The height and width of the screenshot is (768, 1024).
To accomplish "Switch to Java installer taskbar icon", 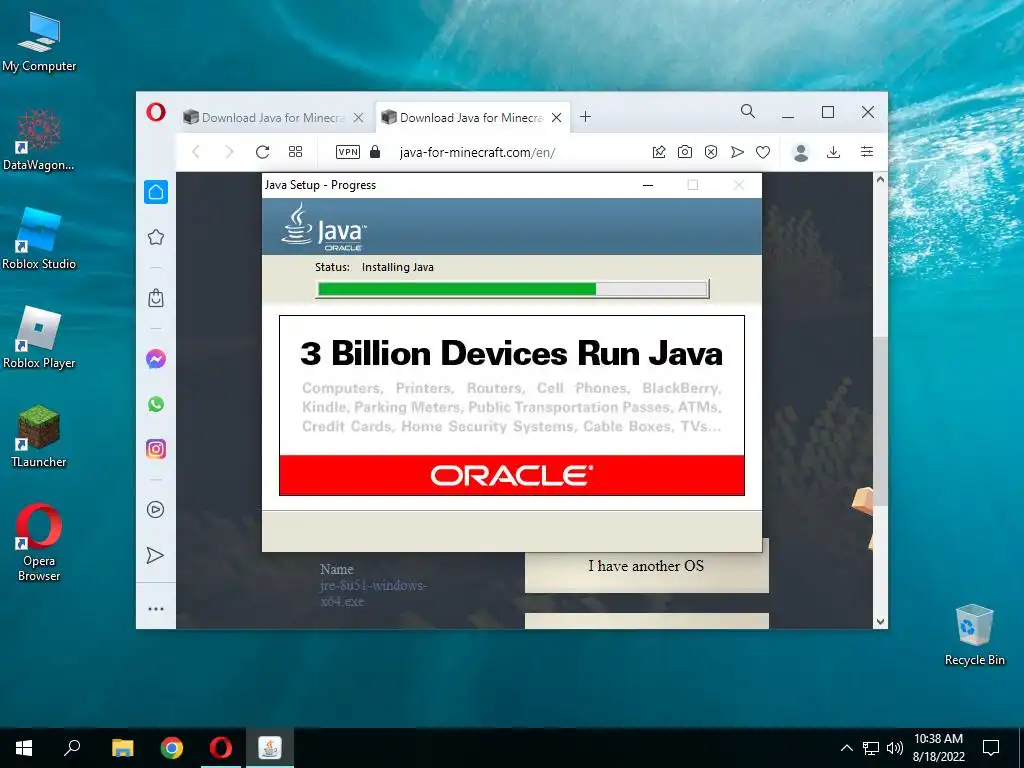I will coord(270,748).
